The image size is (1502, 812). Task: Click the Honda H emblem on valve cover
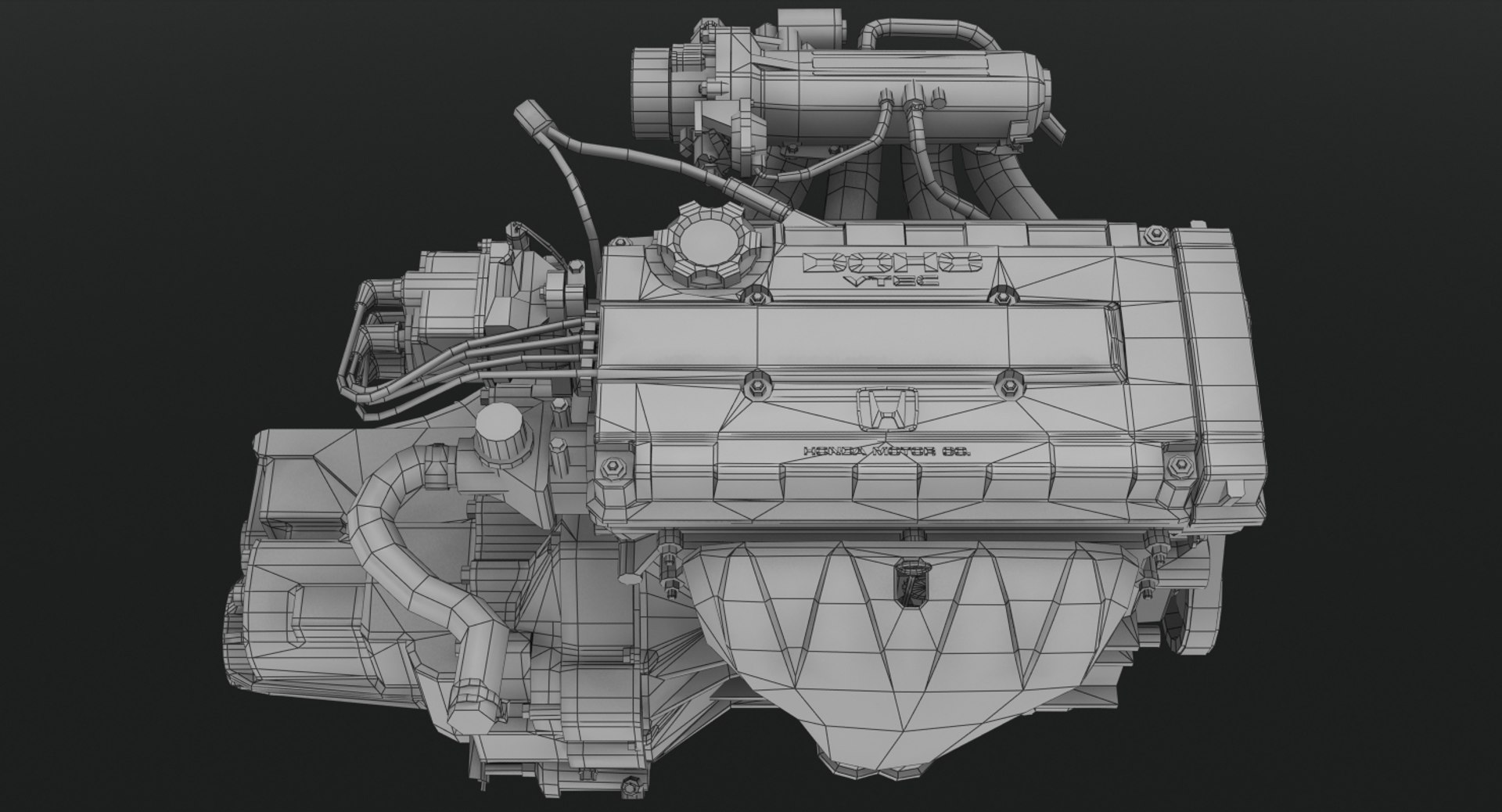[887, 410]
